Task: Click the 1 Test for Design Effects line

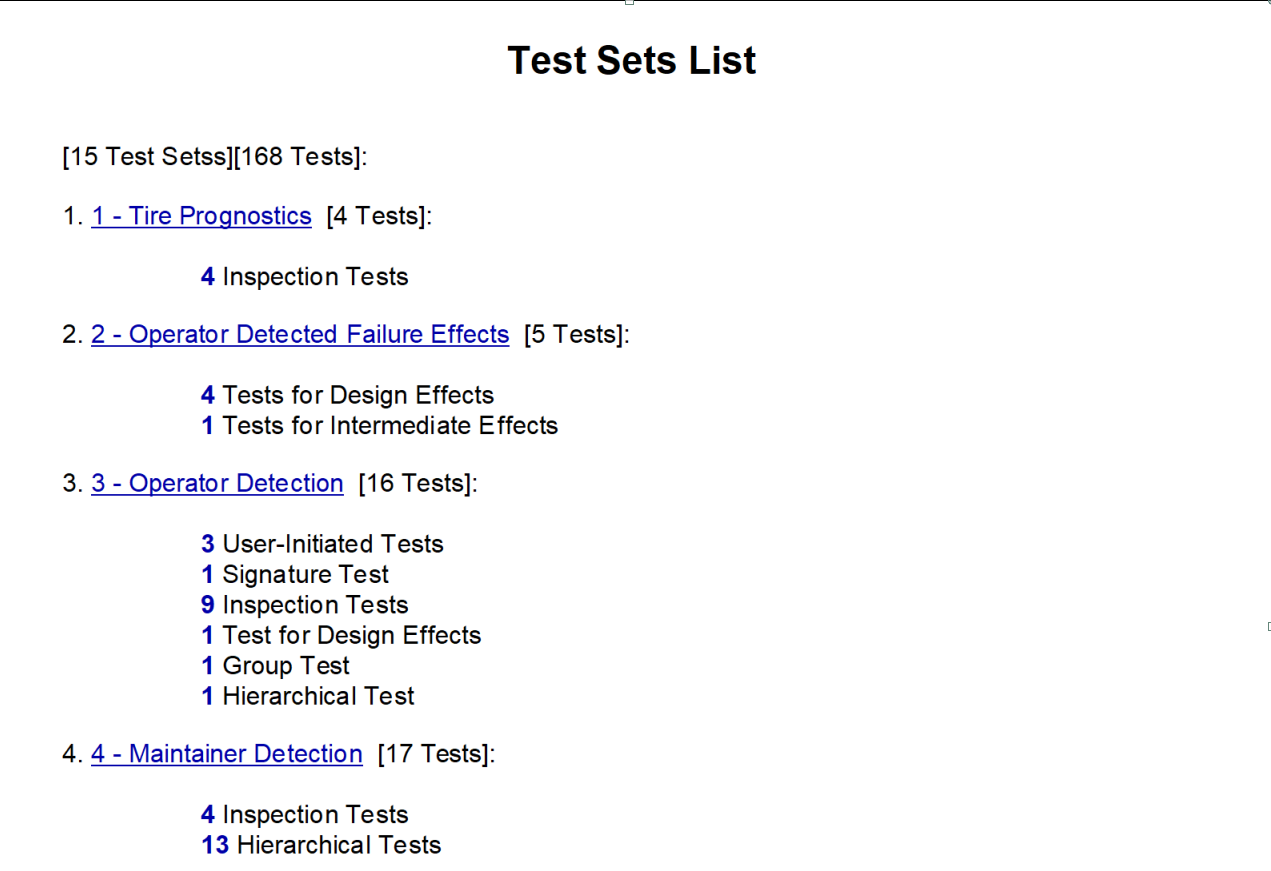Action: tap(341, 636)
